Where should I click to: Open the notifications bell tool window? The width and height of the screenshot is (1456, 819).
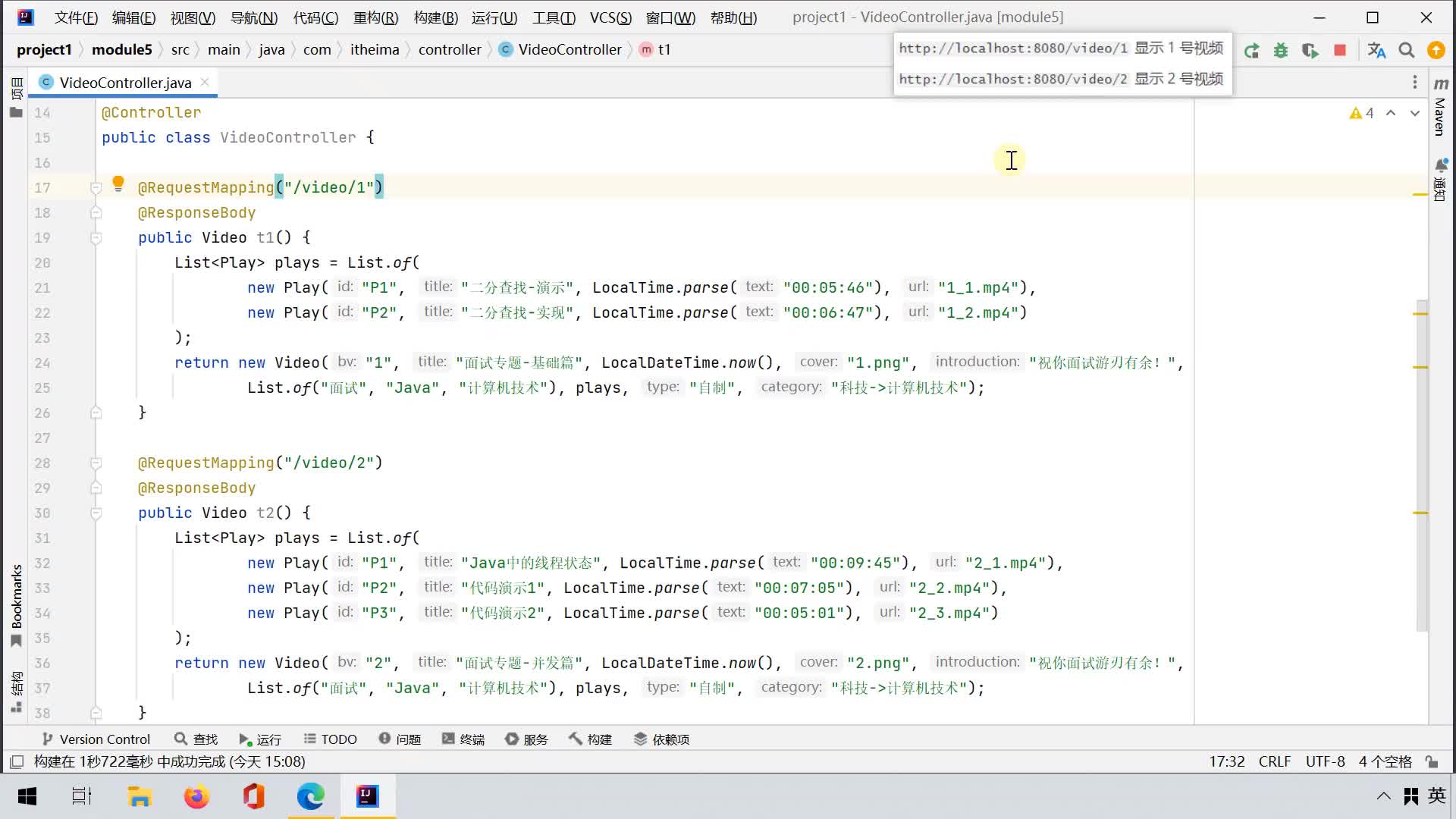click(1440, 180)
